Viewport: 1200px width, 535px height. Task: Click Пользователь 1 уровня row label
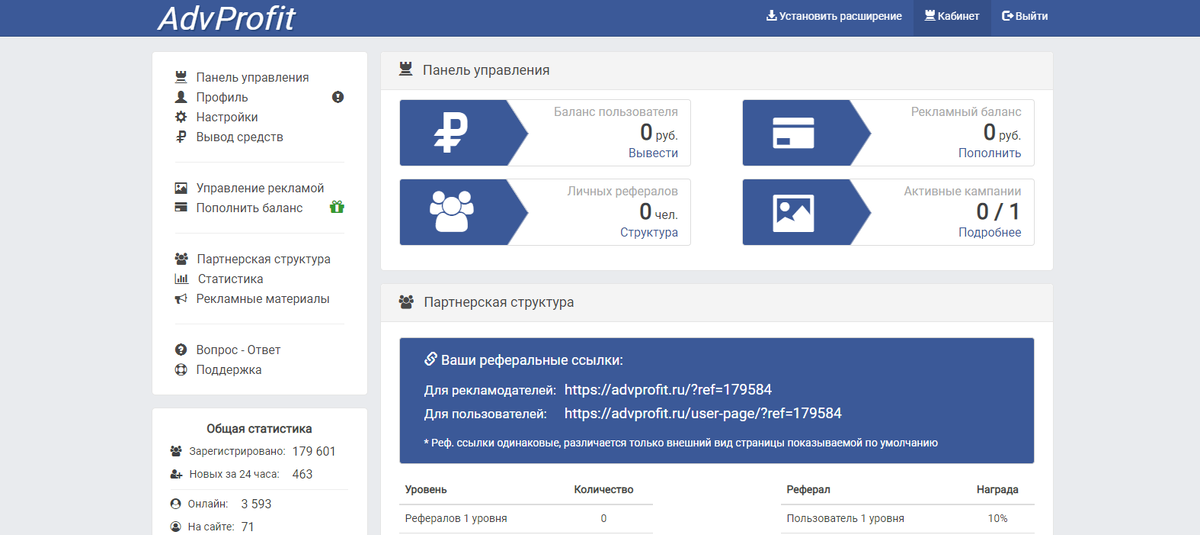coord(846,518)
